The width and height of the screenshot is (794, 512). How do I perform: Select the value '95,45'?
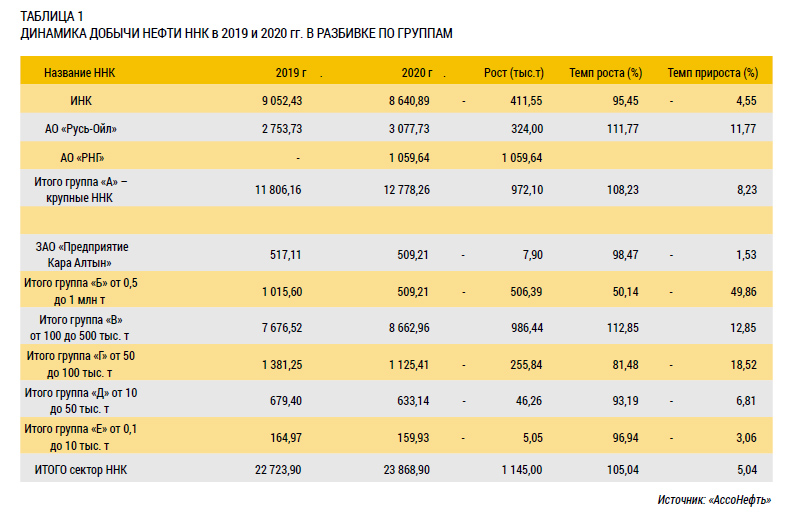pyautogui.click(x=625, y=101)
